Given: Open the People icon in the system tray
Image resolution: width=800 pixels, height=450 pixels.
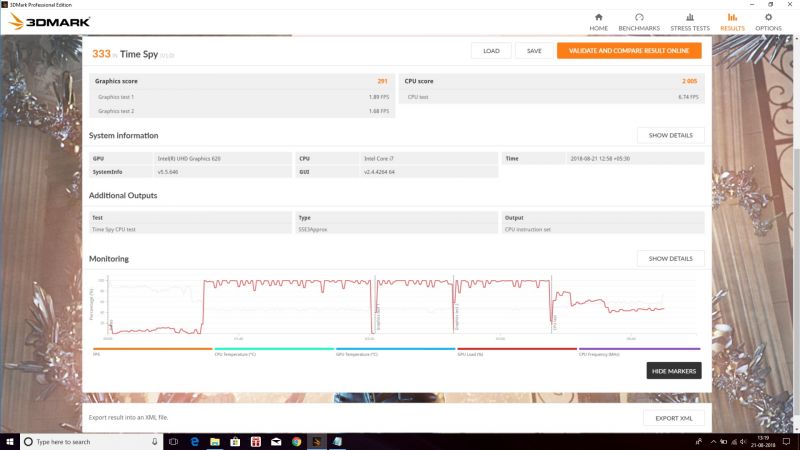Looking at the screenshot, I should (x=698, y=442).
